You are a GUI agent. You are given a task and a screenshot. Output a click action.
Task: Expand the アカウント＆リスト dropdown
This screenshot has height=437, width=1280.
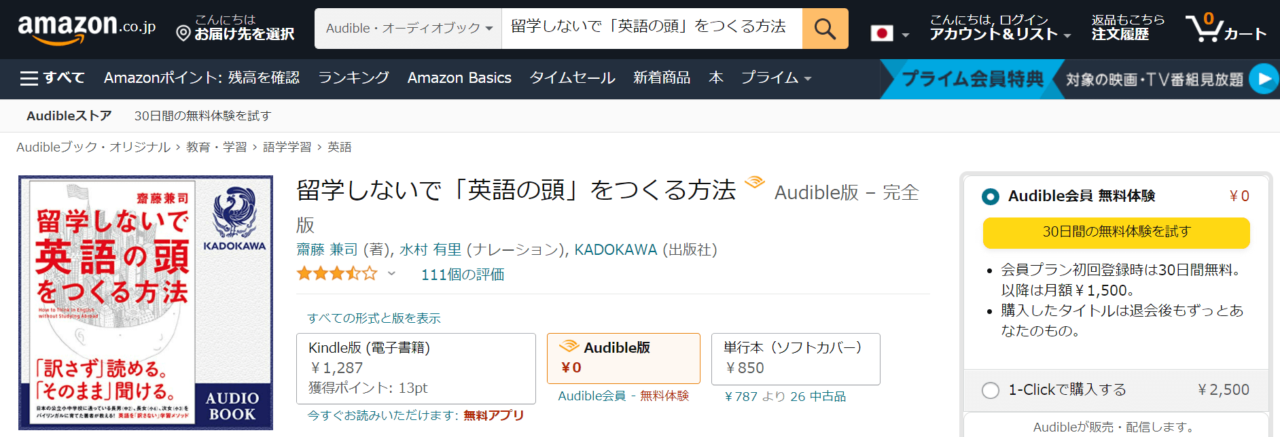click(1000, 34)
